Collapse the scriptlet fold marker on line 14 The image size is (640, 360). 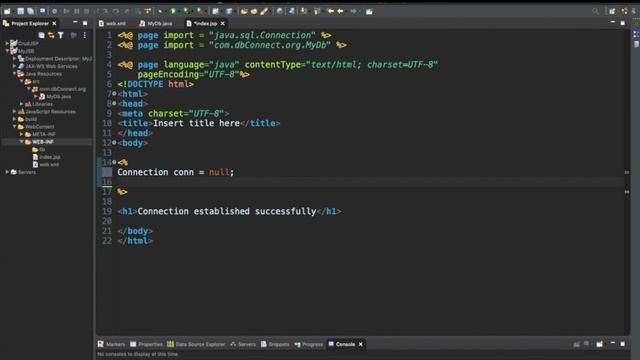114,162
